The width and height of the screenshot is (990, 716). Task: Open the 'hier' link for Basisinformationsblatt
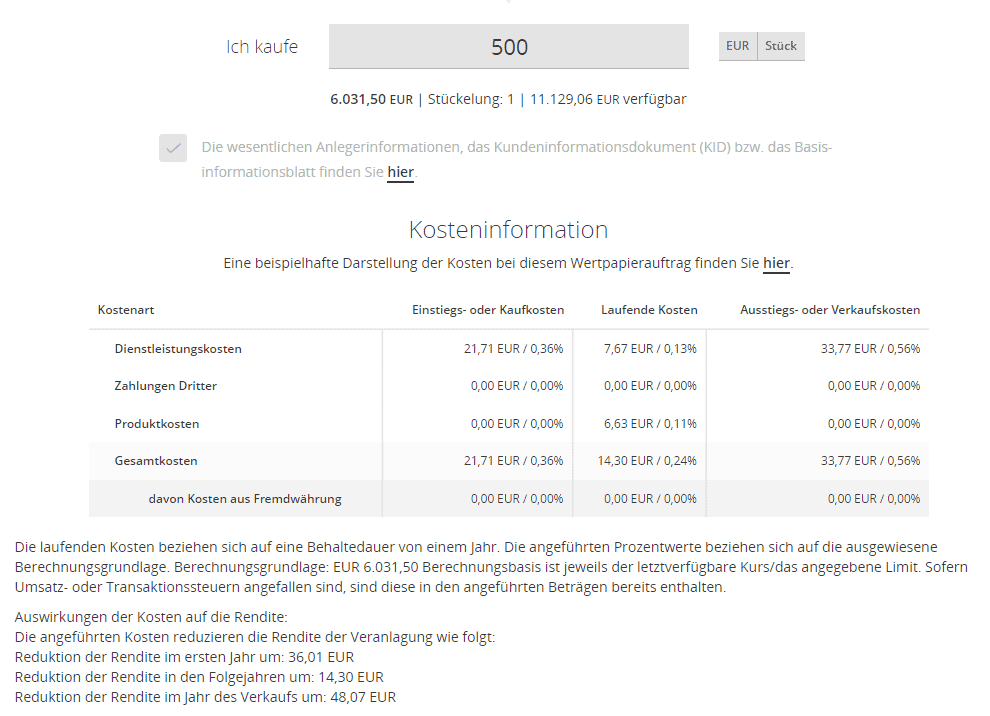point(400,172)
